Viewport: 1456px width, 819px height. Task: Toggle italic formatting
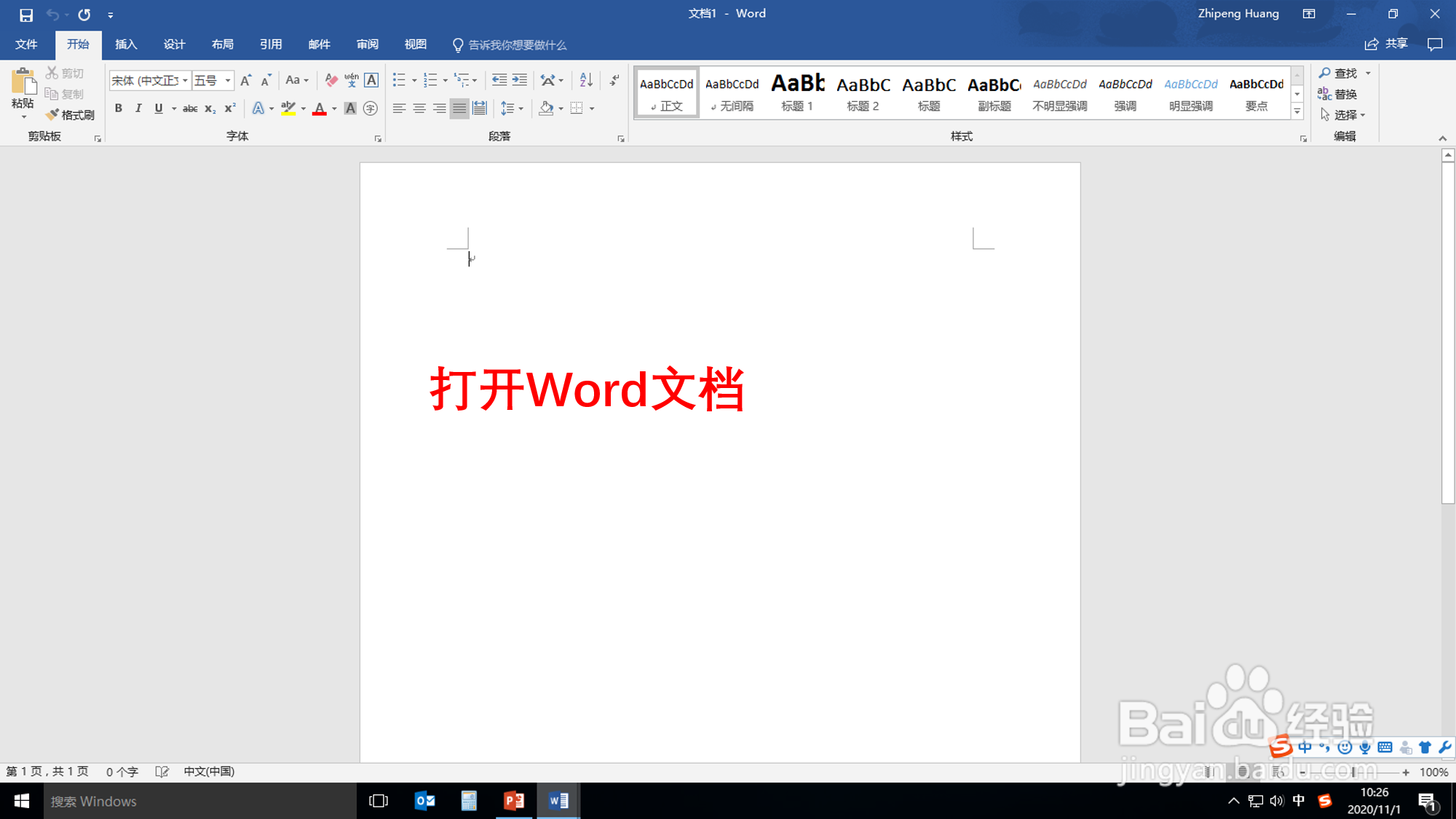138,108
